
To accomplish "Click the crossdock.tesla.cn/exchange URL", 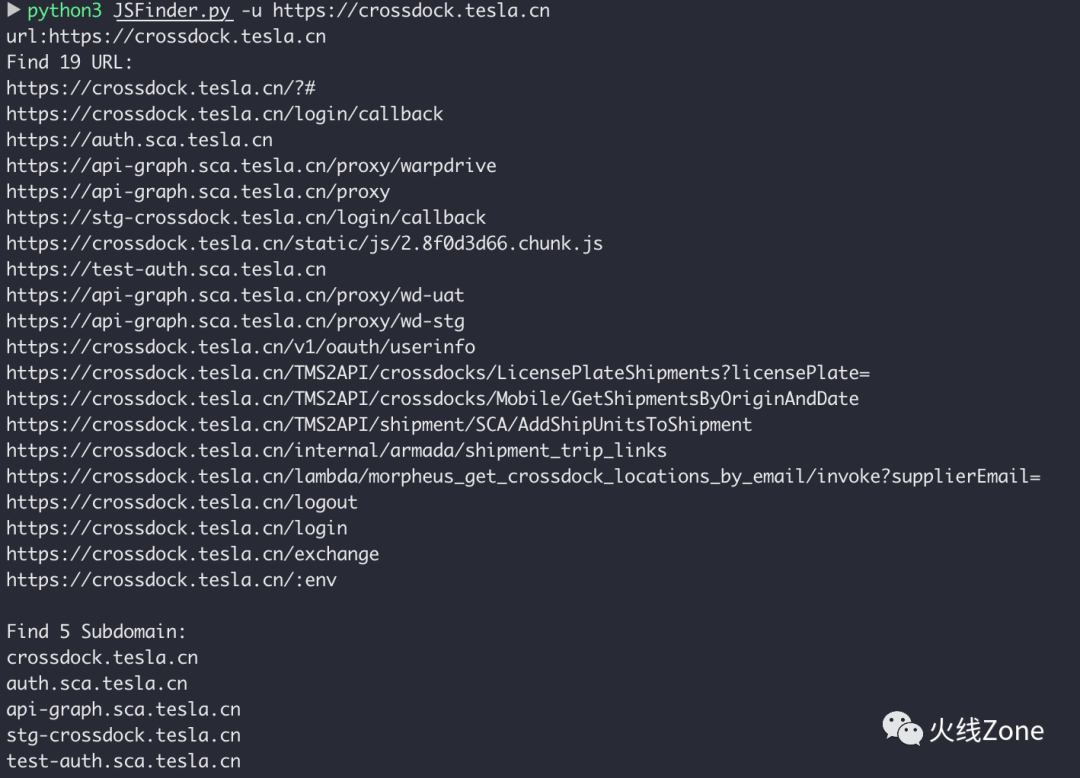I will pos(193,554).
